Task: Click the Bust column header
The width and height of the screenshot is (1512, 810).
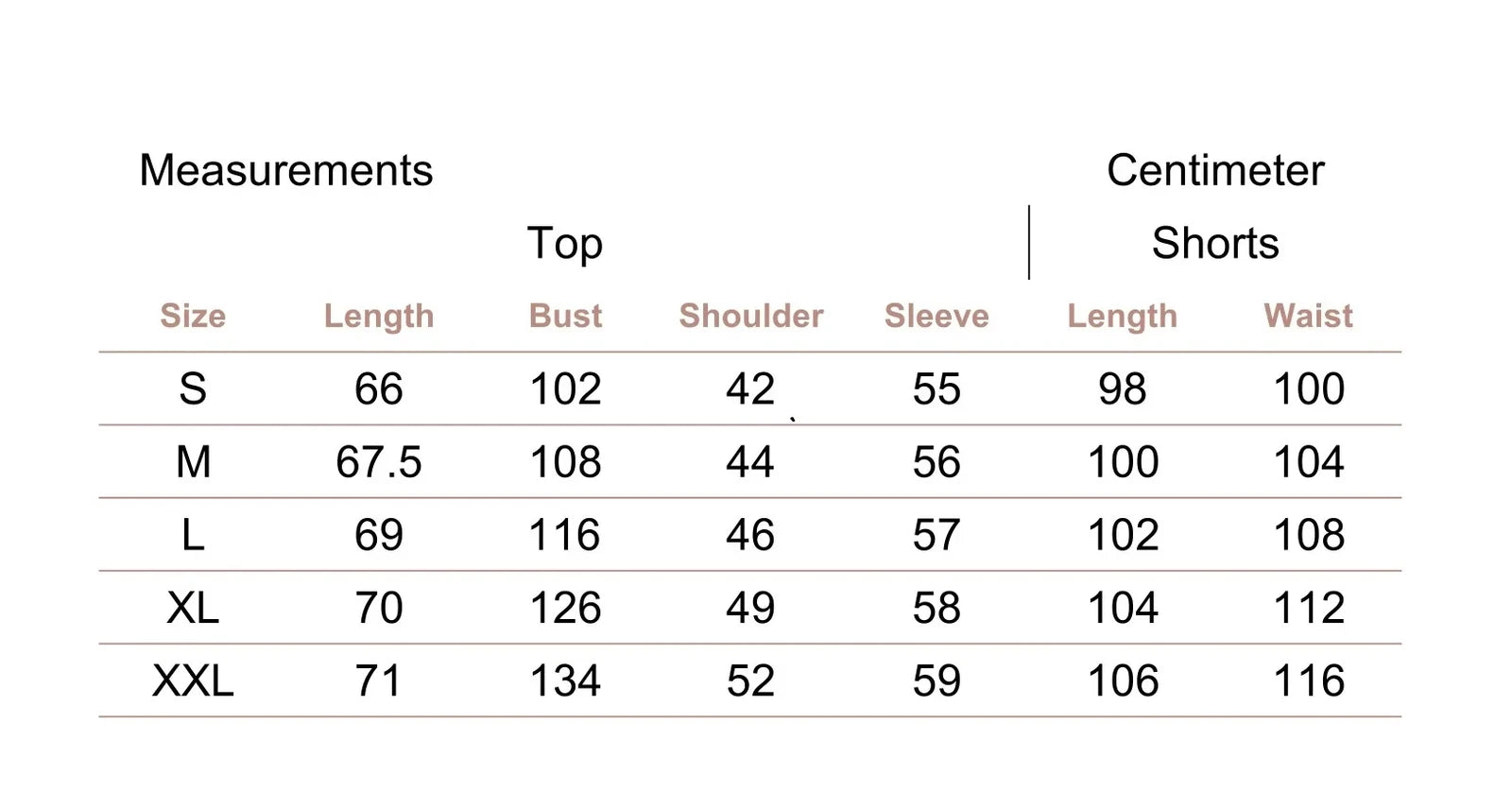Action: (565, 316)
